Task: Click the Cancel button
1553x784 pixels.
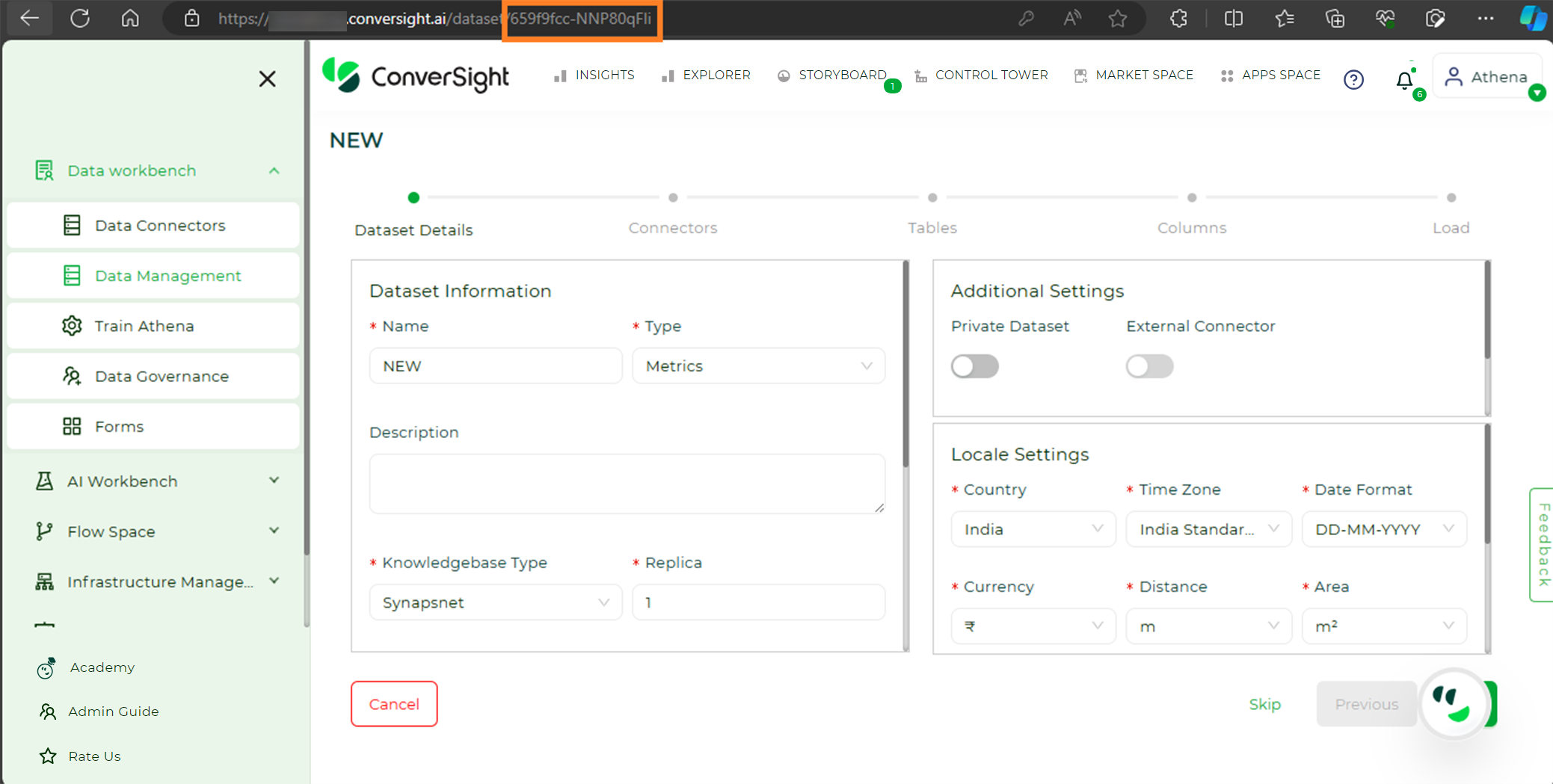Action: 394,703
